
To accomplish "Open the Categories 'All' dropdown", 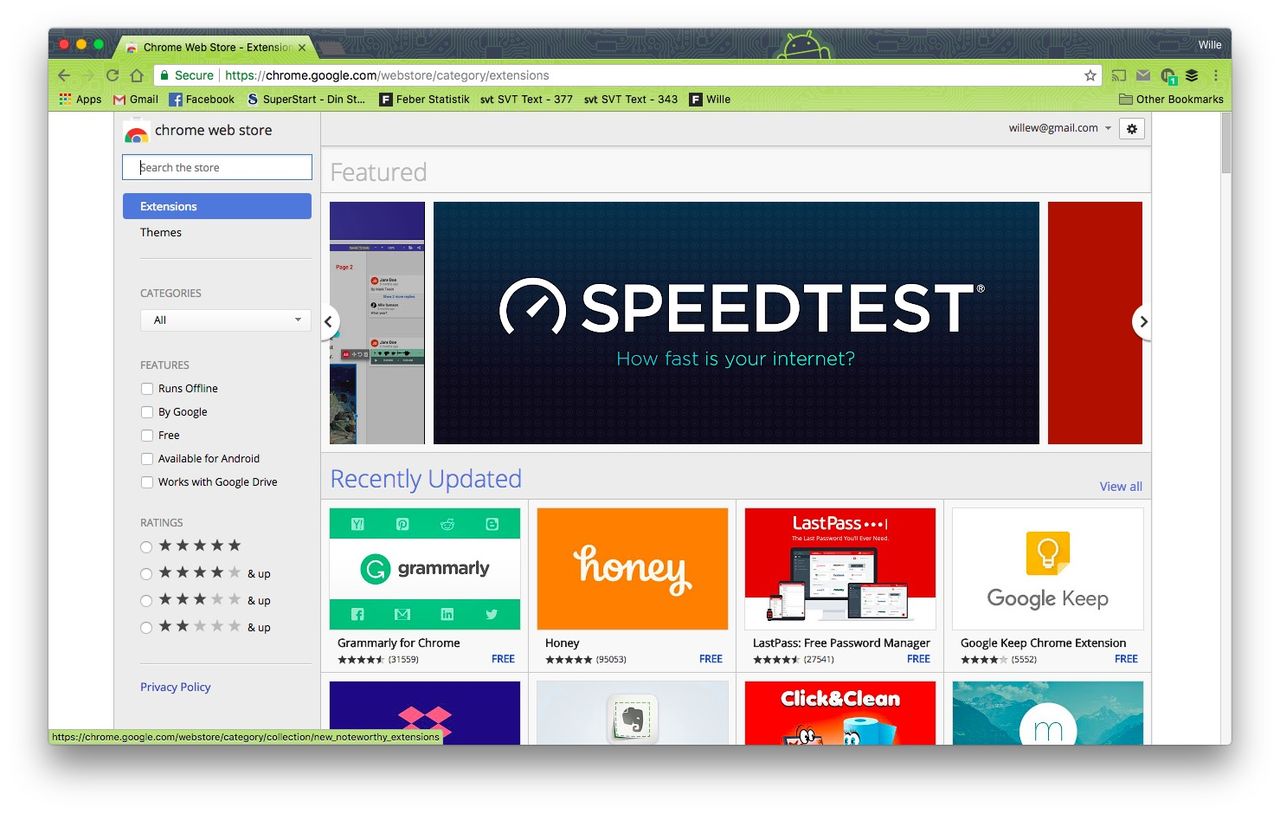I will click(226, 320).
